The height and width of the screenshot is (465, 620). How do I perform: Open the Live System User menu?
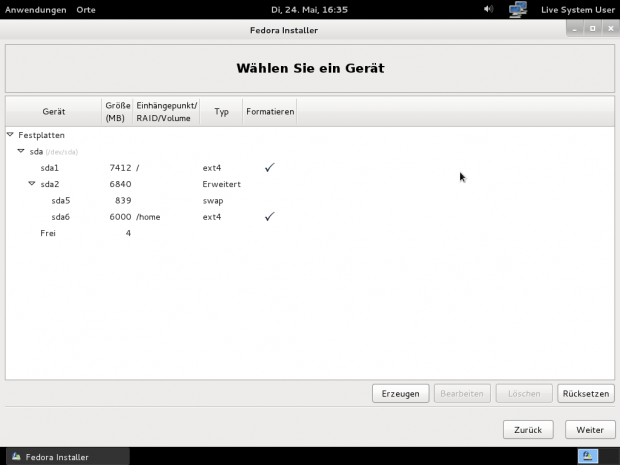pos(578,10)
